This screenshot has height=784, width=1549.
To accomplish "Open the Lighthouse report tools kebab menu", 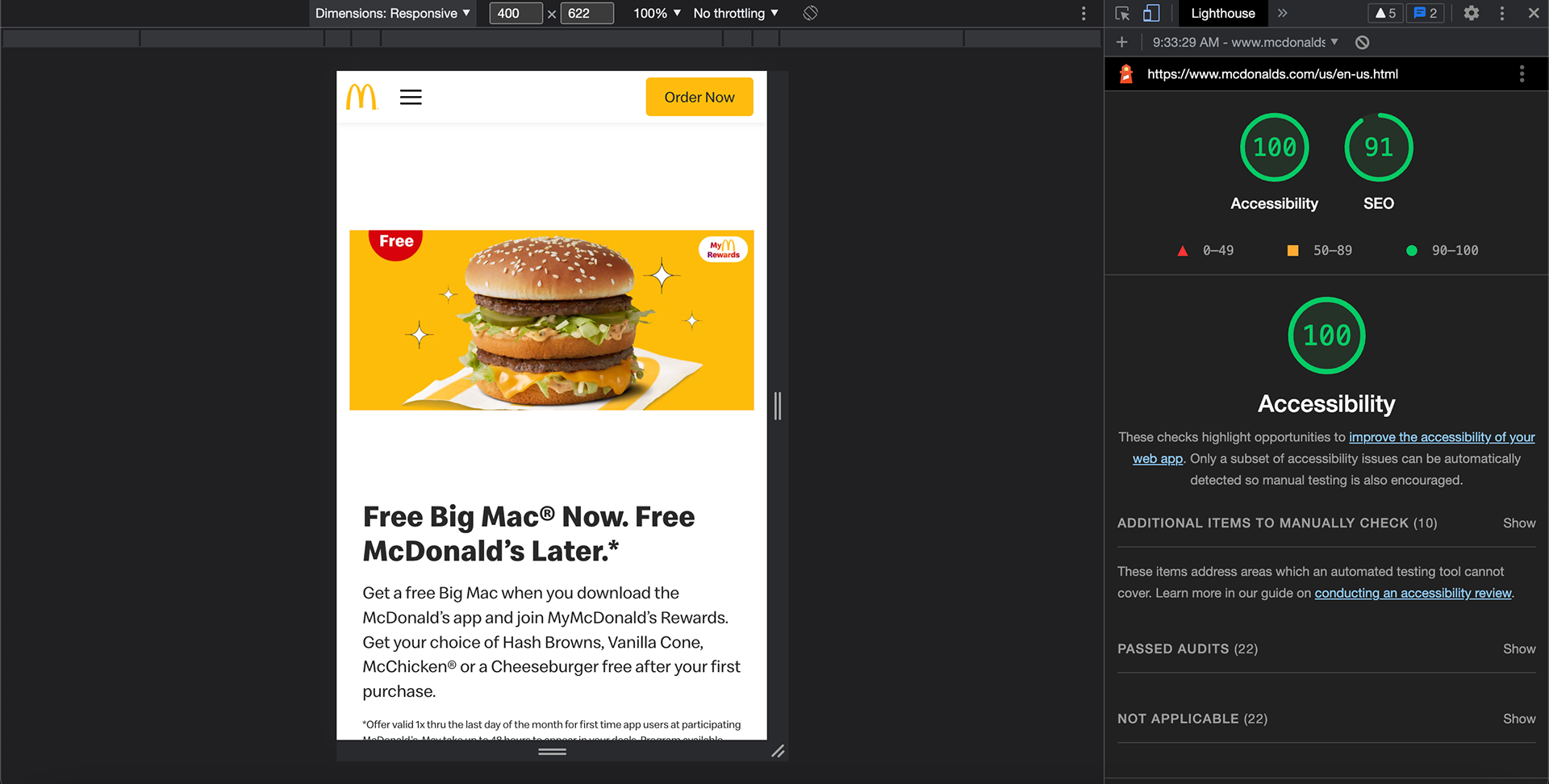I will click(1522, 74).
